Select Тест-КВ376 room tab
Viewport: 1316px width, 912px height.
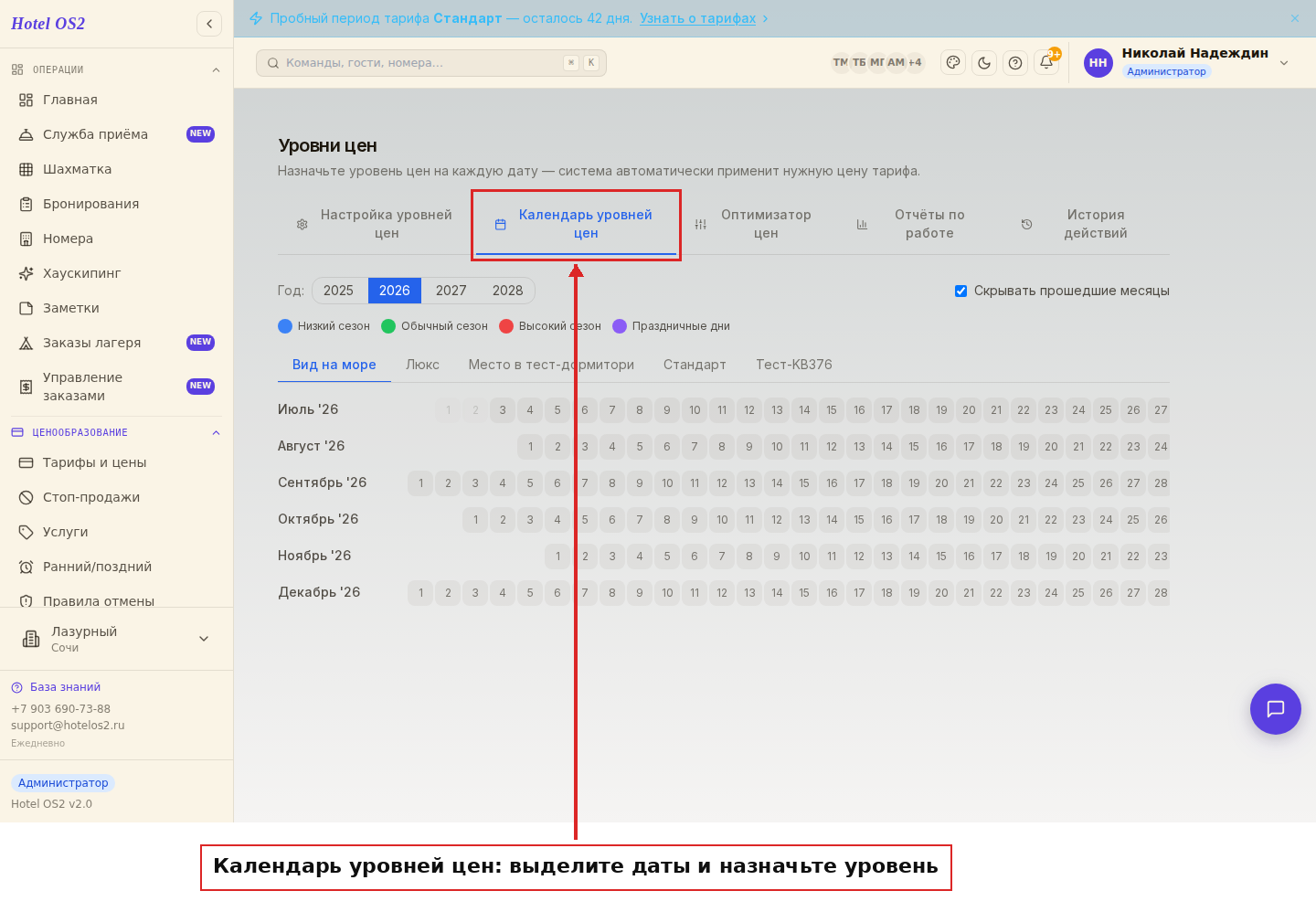click(794, 365)
